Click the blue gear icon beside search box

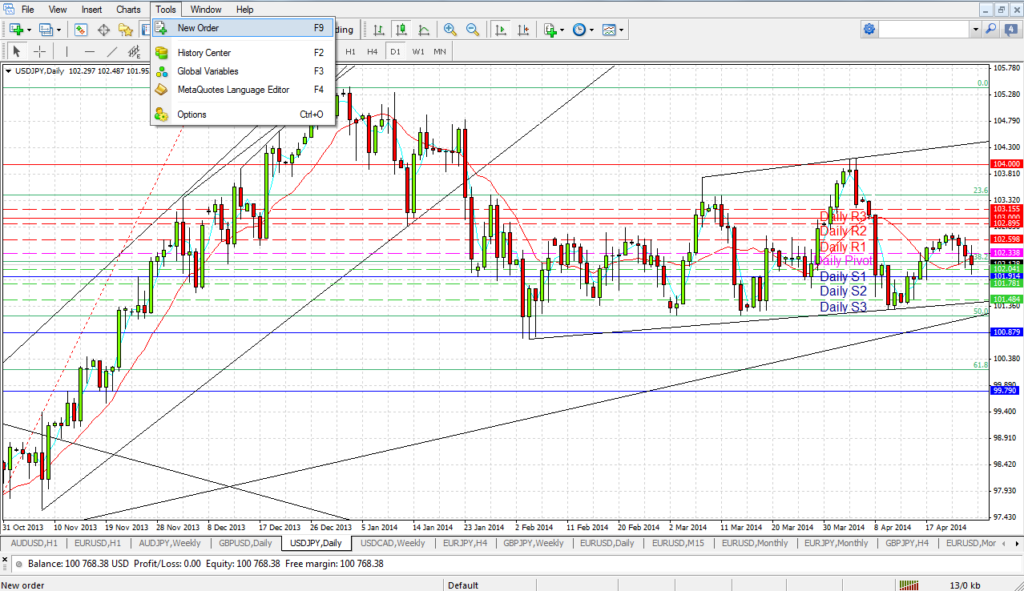point(869,29)
